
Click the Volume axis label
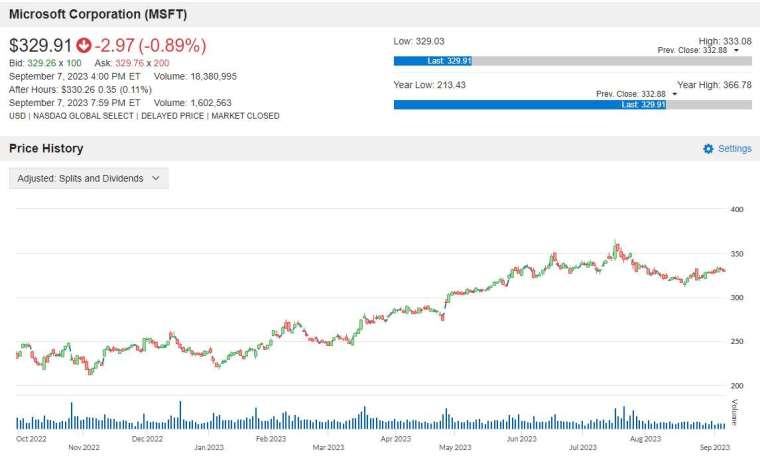point(734,412)
